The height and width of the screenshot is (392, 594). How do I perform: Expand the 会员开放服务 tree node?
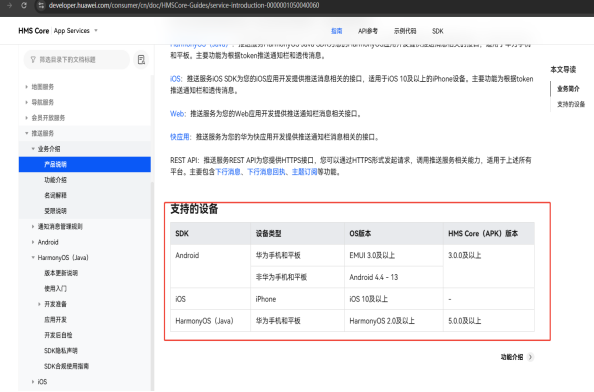[x=27, y=118]
